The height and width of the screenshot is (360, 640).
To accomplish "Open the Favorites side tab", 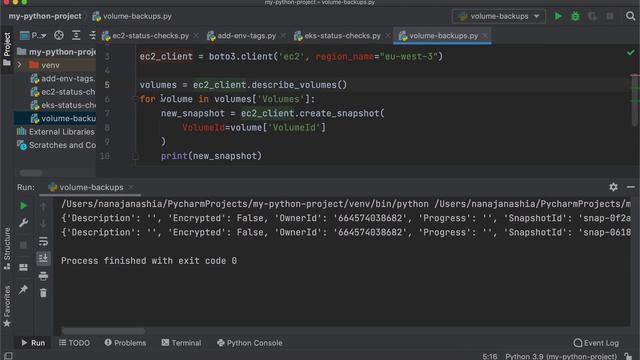I will pyautogui.click(x=7, y=306).
